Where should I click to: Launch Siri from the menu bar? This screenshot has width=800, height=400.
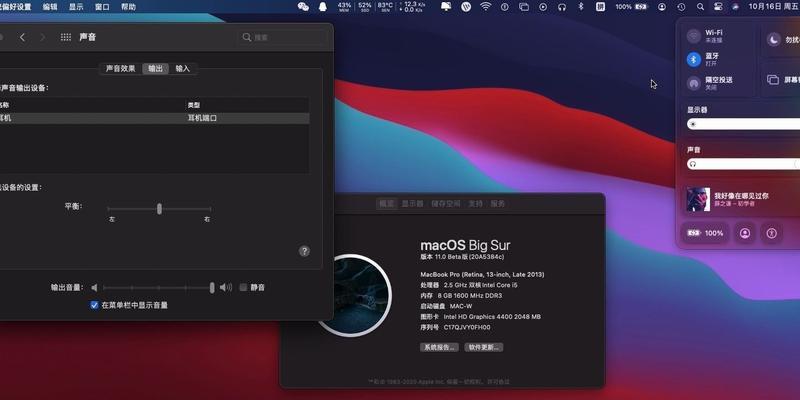coord(735,7)
